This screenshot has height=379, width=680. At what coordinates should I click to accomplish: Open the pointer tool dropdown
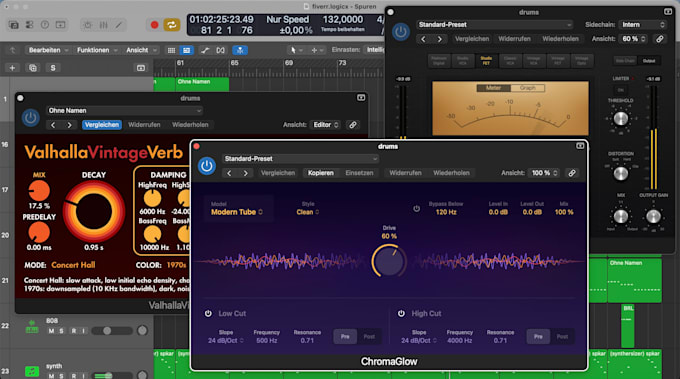tap(296, 50)
